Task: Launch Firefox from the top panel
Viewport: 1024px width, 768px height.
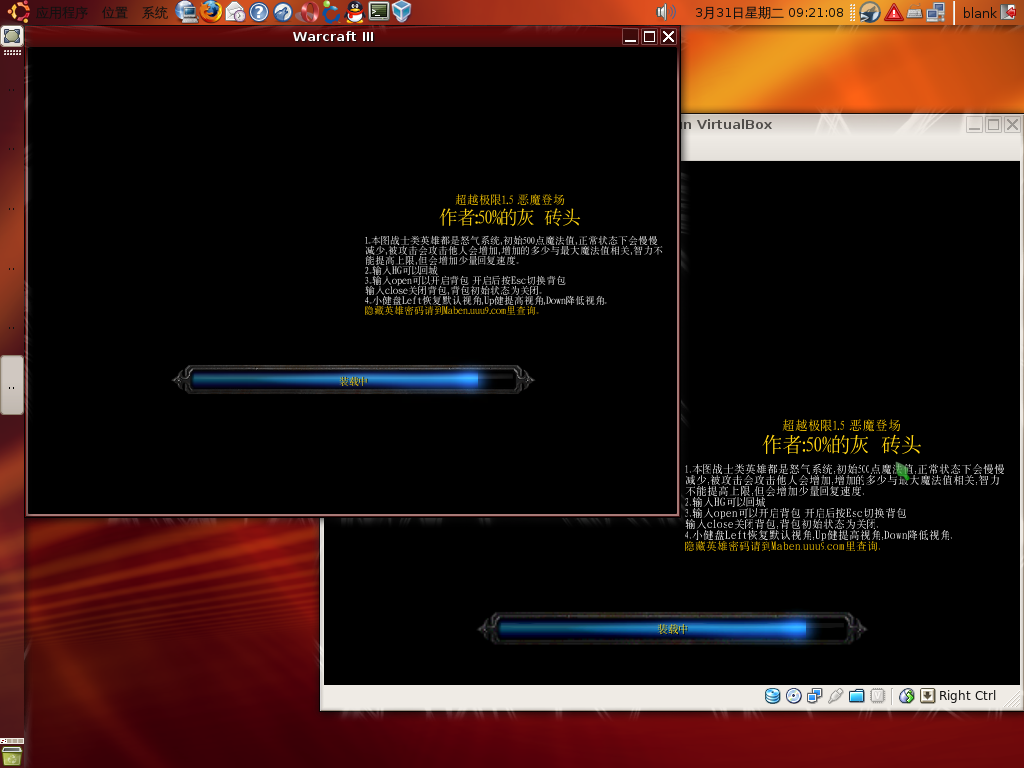Action: tap(211, 12)
